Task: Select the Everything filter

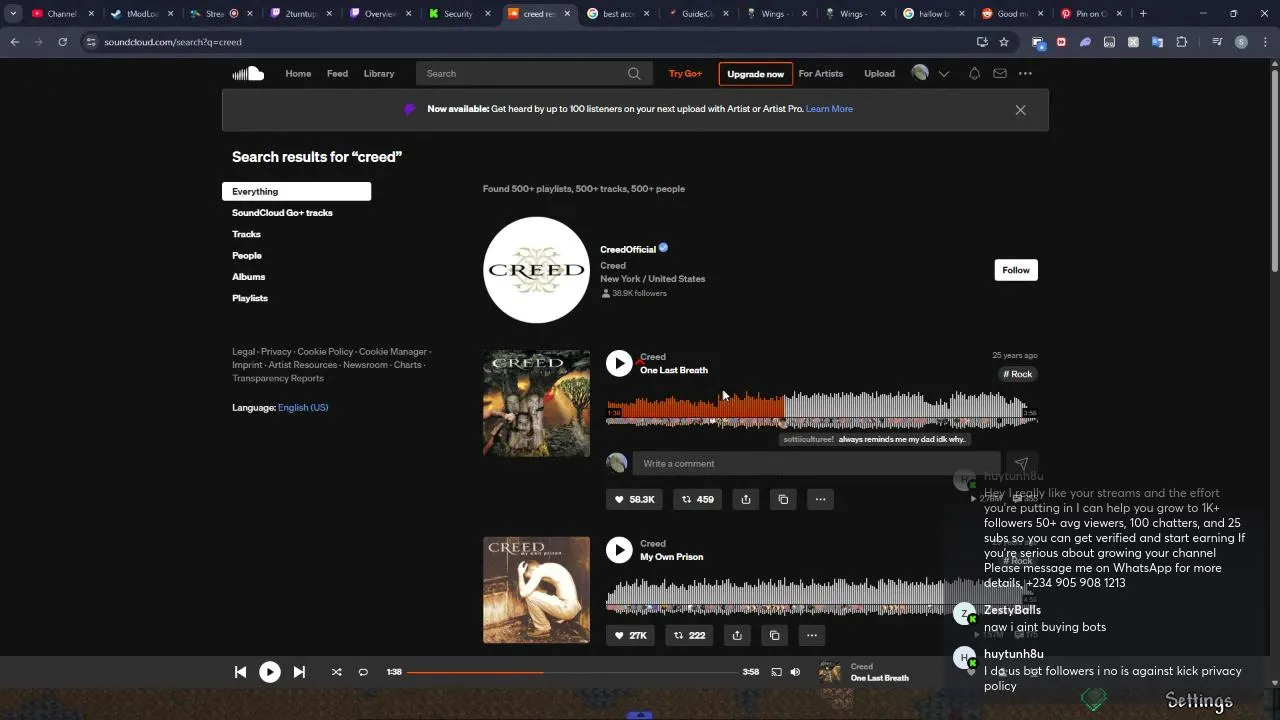Action: 296,191
